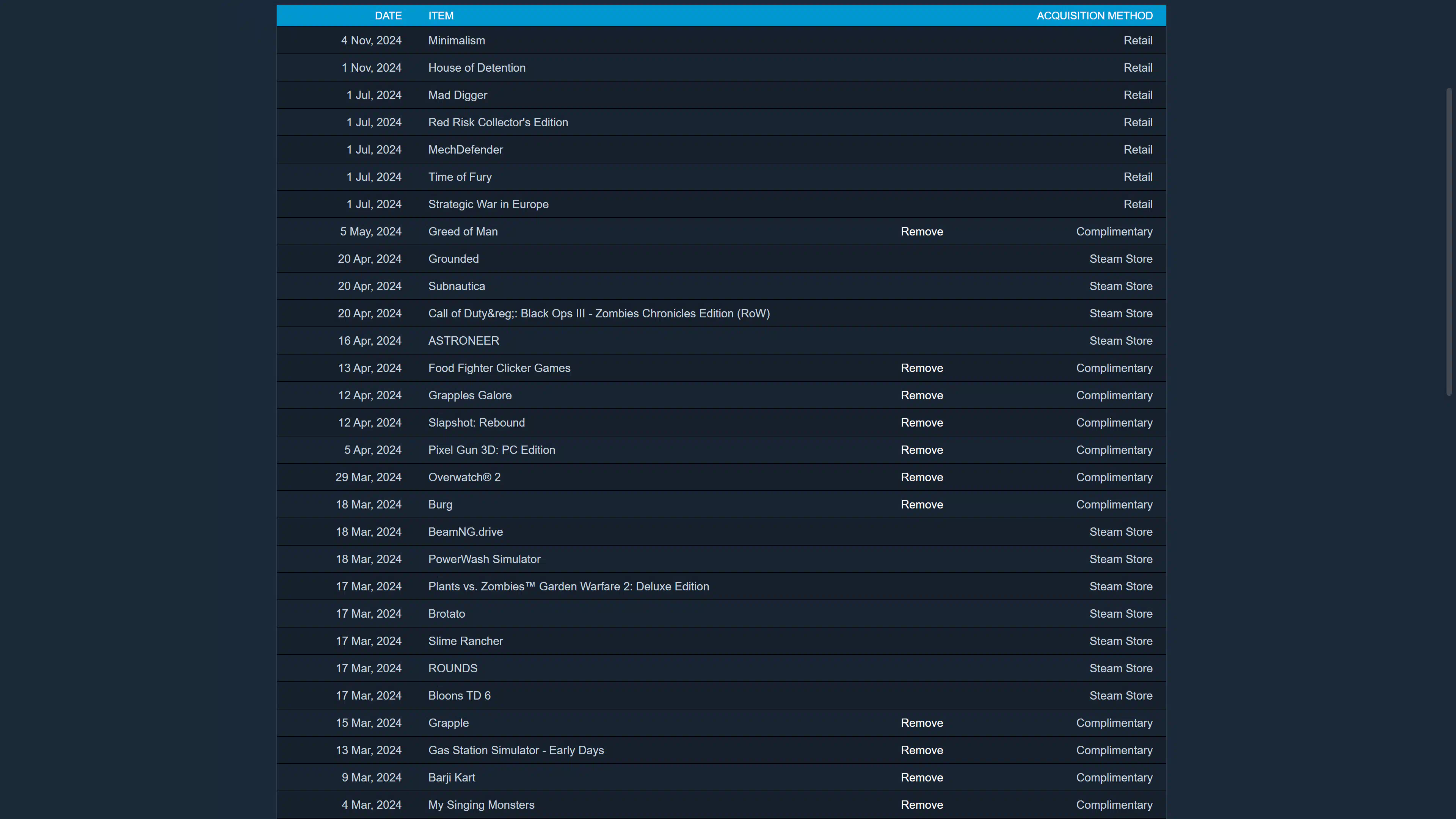Click Remove in the 15 Mar Grapple row
Screen dimensions: 1456x819
tap(922, 723)
